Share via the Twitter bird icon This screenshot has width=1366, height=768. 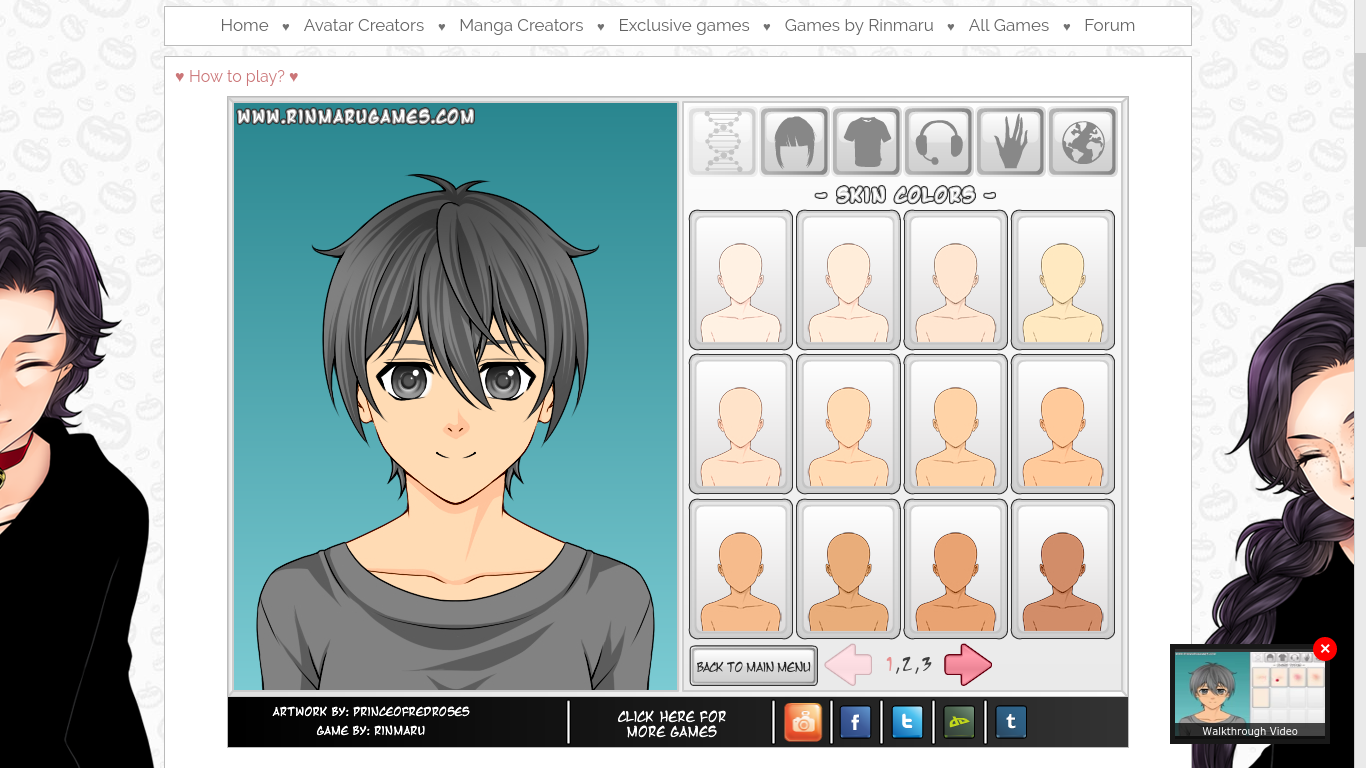(x=907, y=722)
